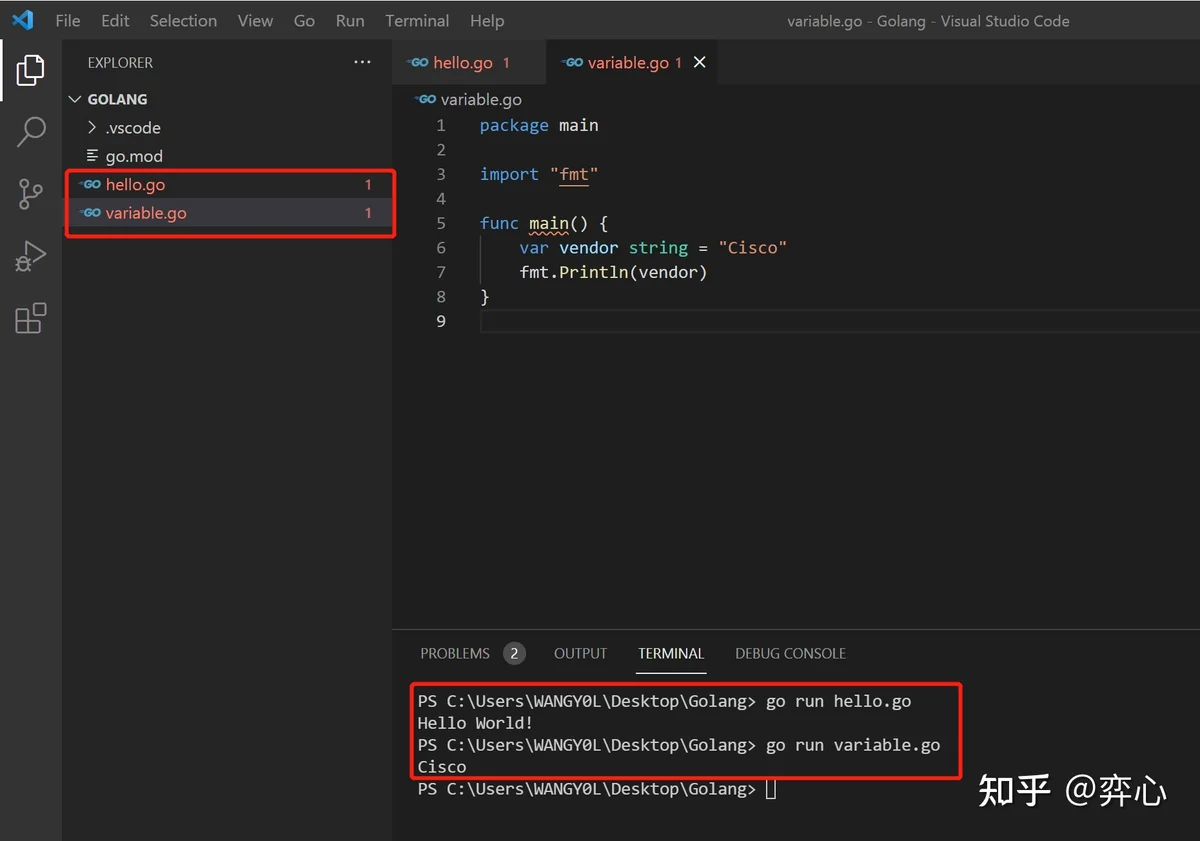Click the go.mod file icon
1200x841 pixels.
[x=93, y=156]
